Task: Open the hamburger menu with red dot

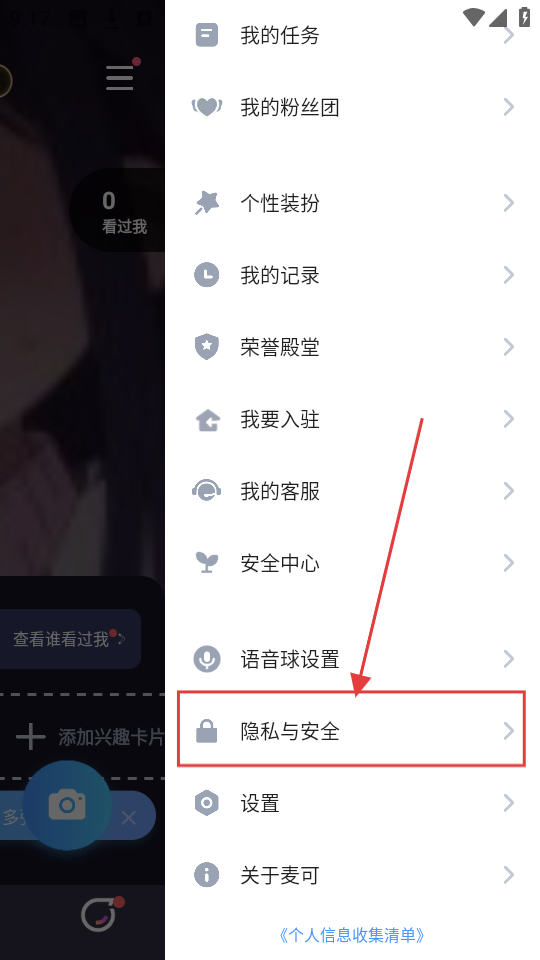Action: click(x=120, y=78)
